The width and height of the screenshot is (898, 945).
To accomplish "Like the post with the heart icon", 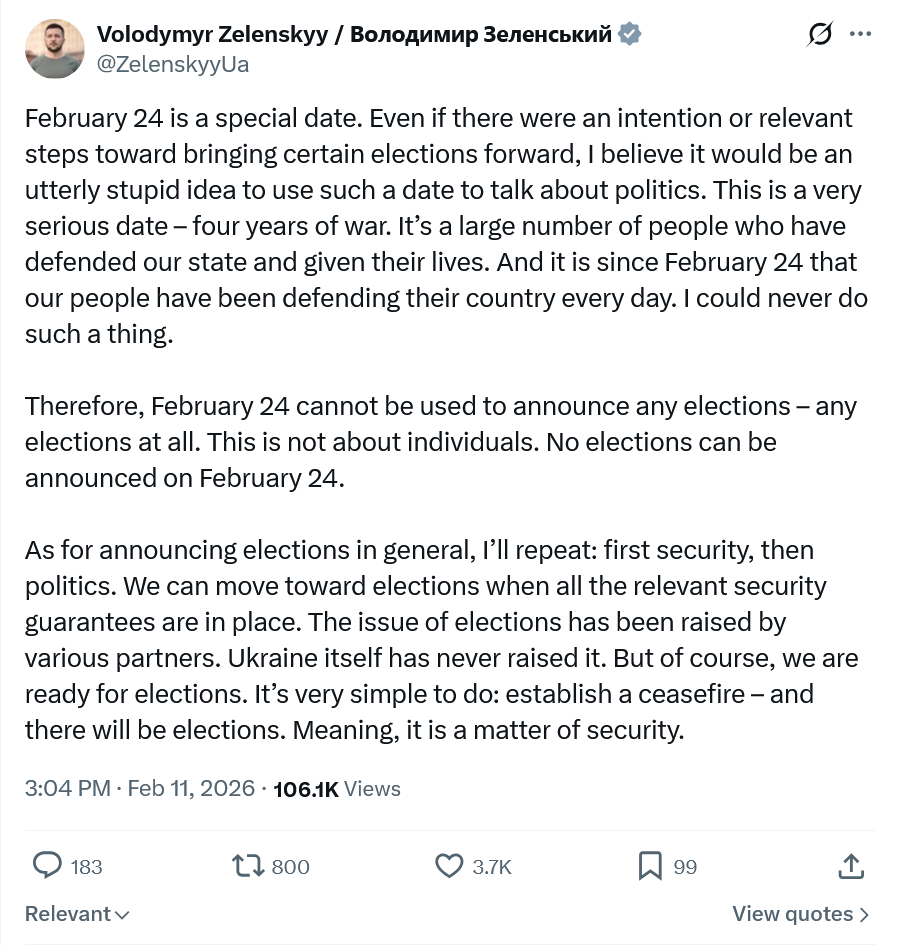I will (x=451, y=865).
